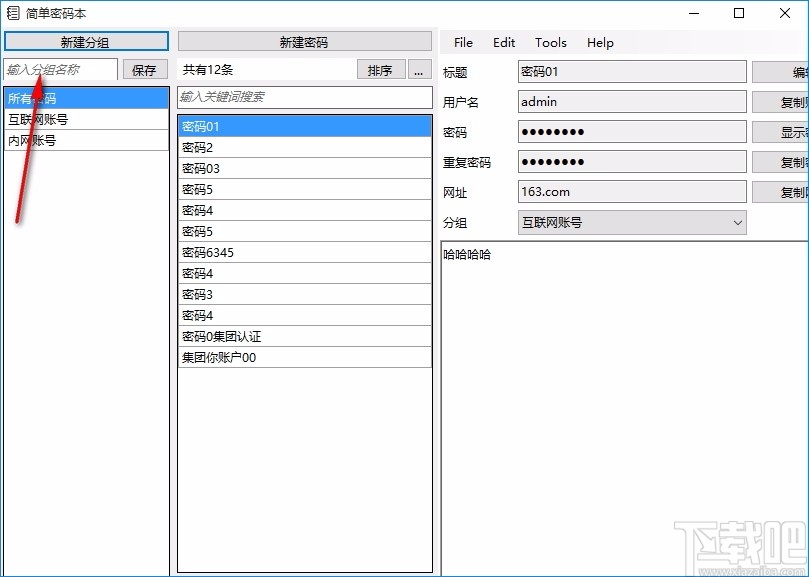This screenshot has height=577, width=809.
Task: Open the File menu
Action: tap(462, 42)
